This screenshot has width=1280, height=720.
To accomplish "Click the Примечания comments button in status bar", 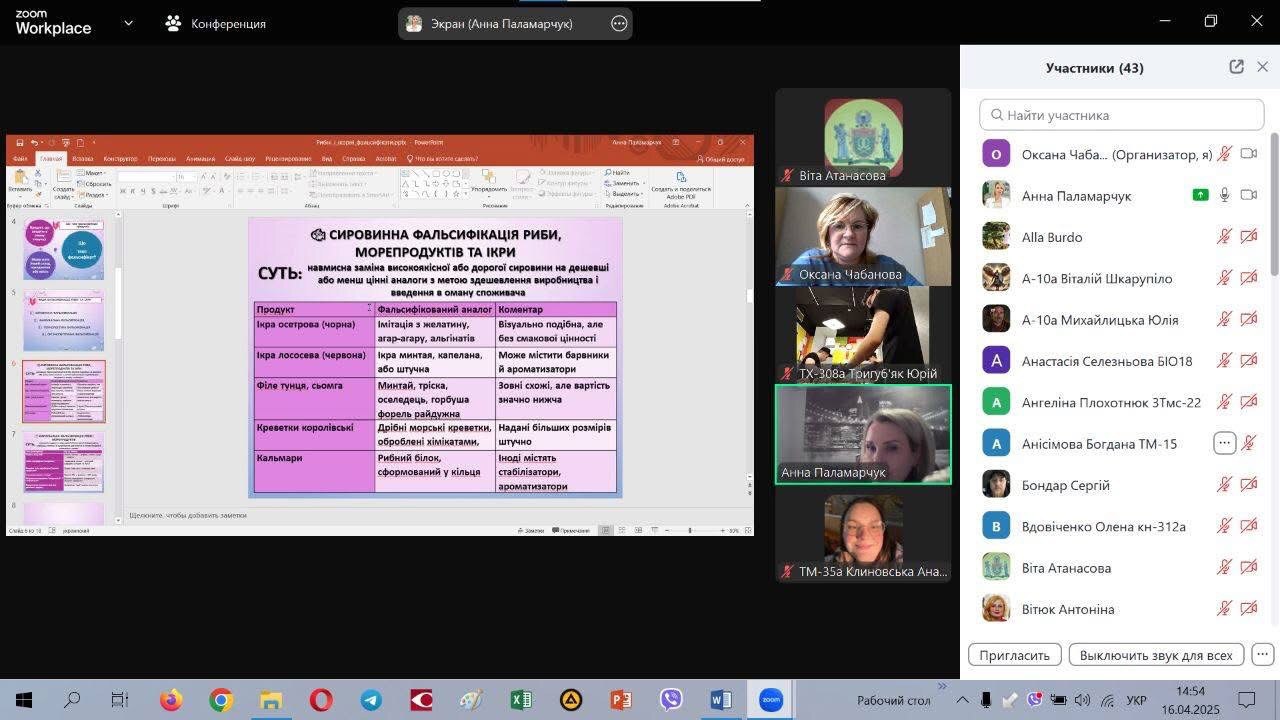I will [x=571, y=530].
